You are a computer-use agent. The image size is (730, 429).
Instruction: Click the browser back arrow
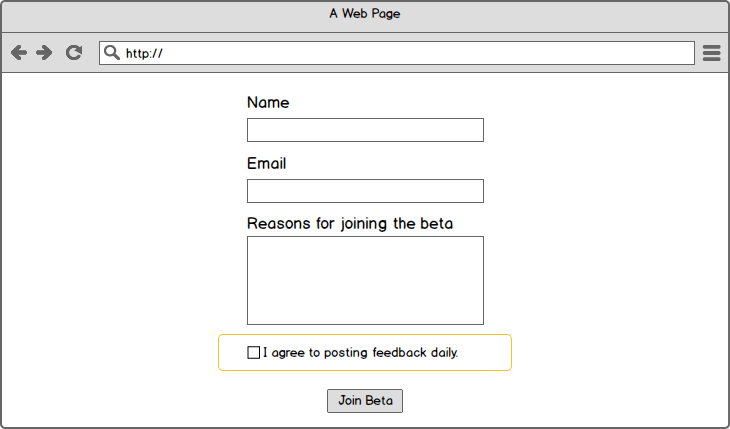pyautogui.click(x=18, y=53)
